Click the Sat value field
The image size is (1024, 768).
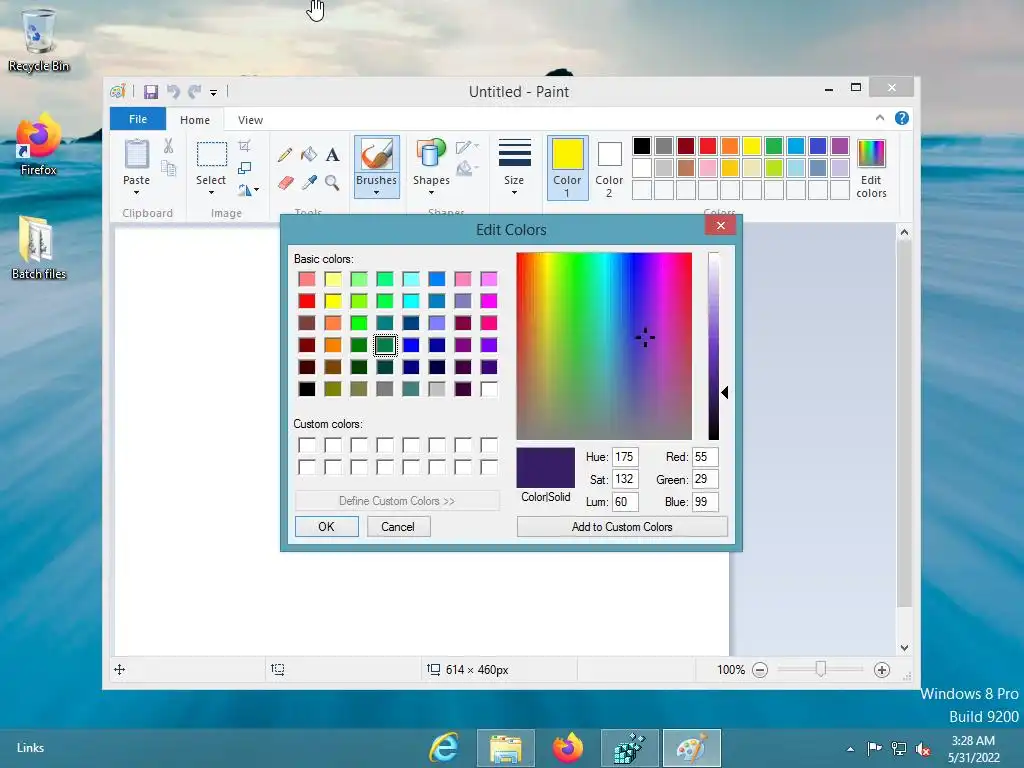pyautogui.click(x=625, y=479)
